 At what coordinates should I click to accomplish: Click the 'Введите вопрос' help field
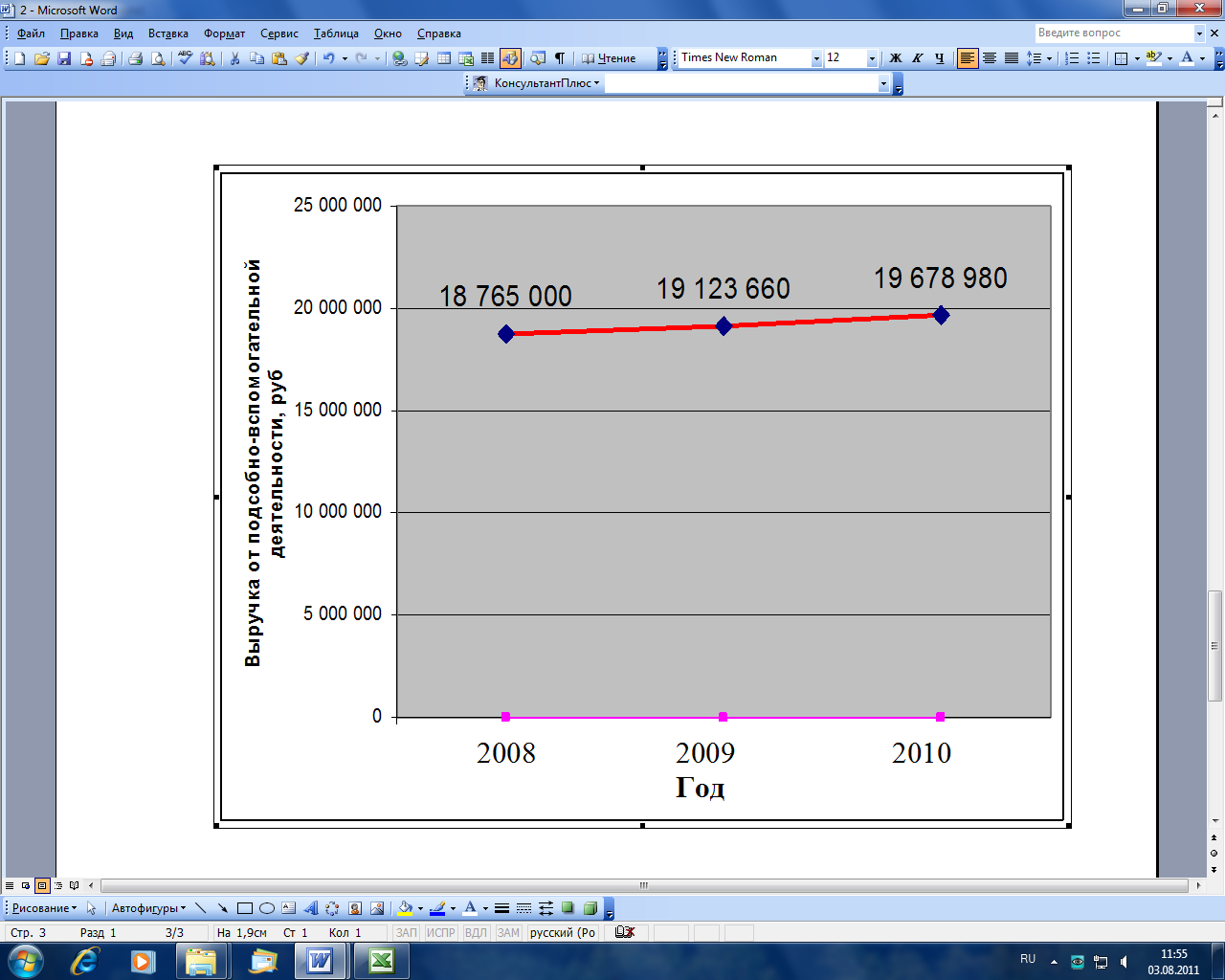point(1114,33)
